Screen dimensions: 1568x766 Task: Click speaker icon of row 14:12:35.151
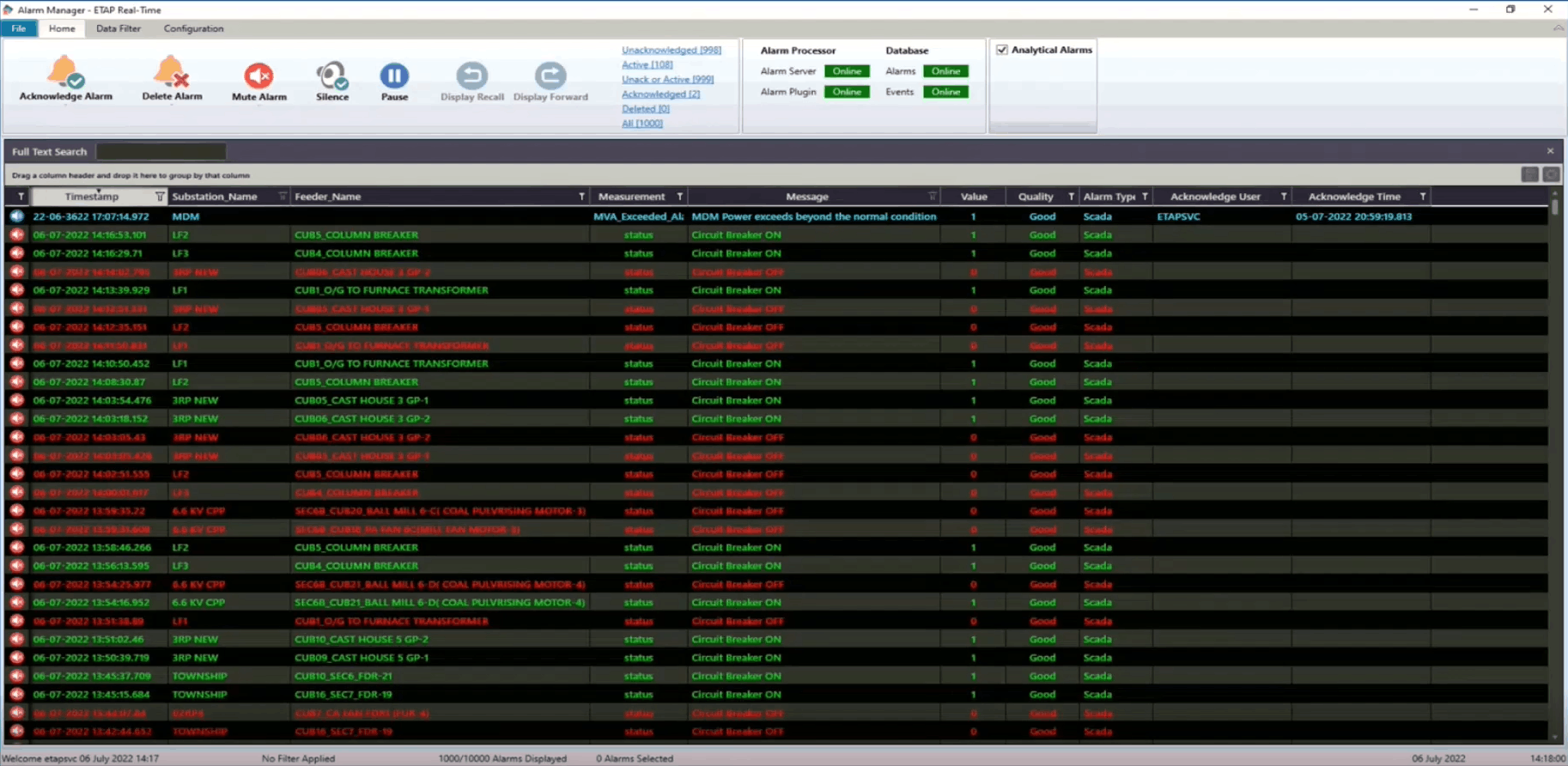16,327
